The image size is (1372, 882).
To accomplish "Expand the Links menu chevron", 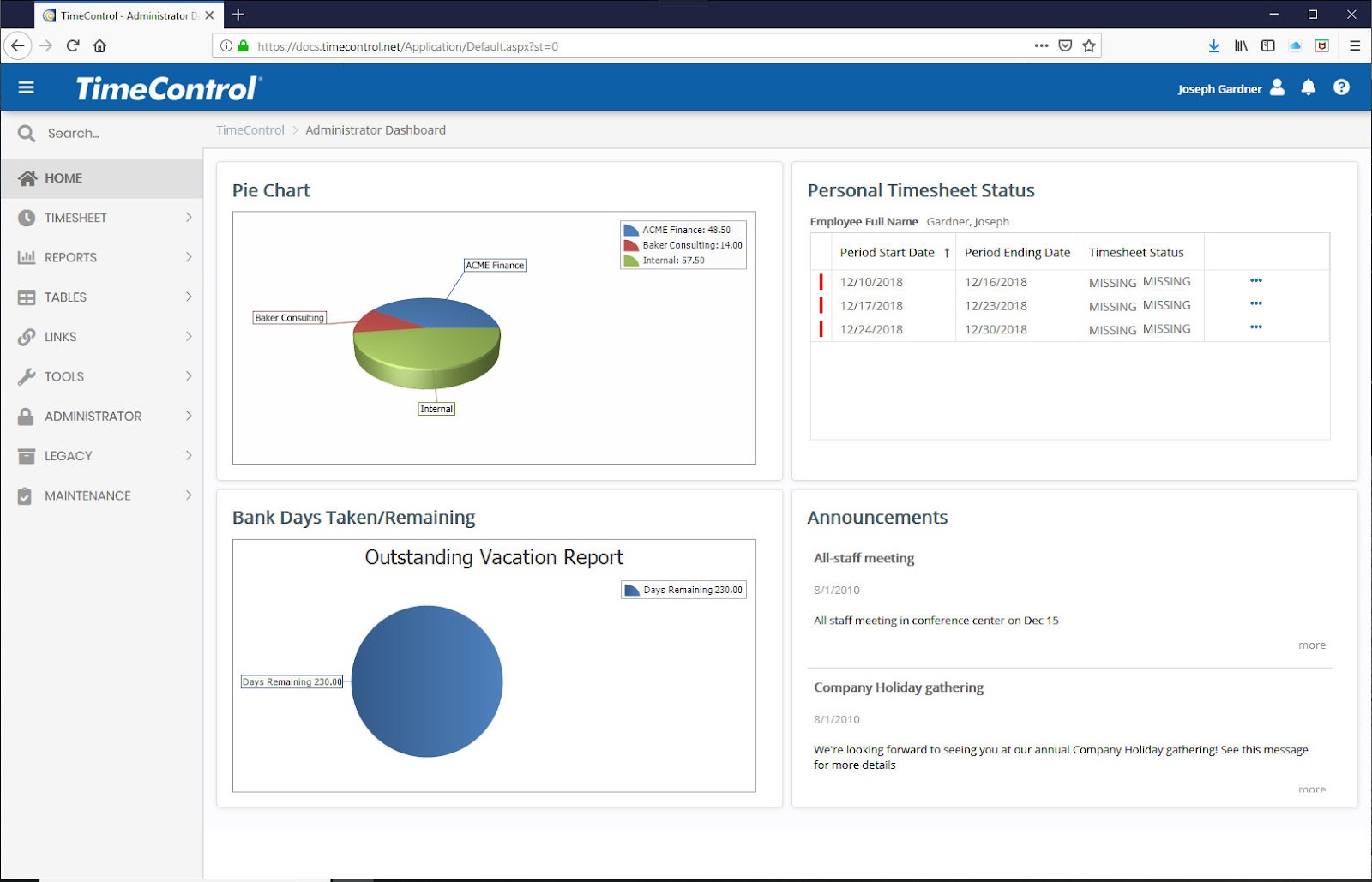I will point(189,337).
